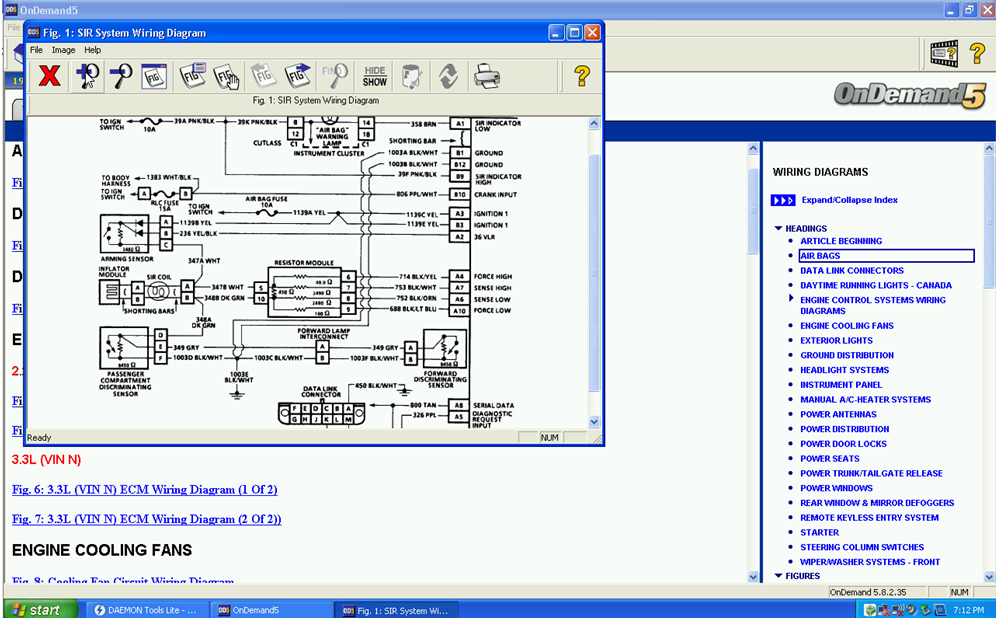The image size is (996, 618).
Task: Collapse the HEADINGS section
Action: coord(778,228)
